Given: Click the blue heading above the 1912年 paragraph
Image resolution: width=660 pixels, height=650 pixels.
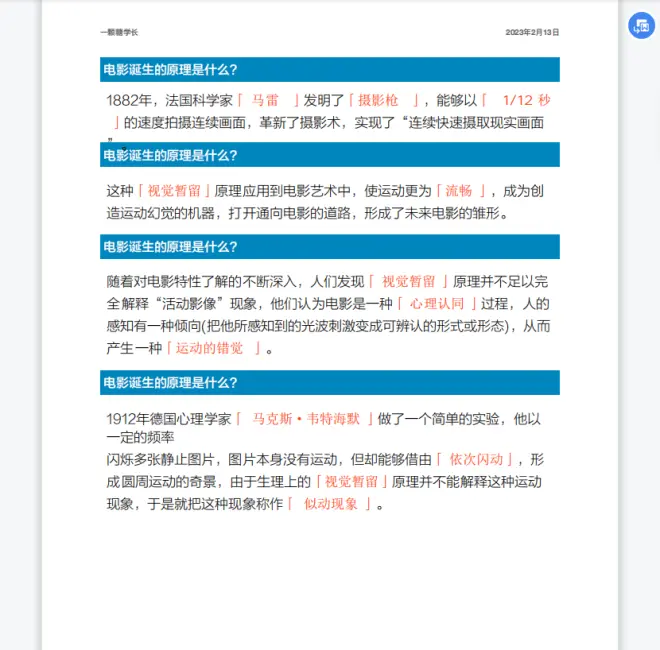Looking at the screenshot, I should [330, 382].
